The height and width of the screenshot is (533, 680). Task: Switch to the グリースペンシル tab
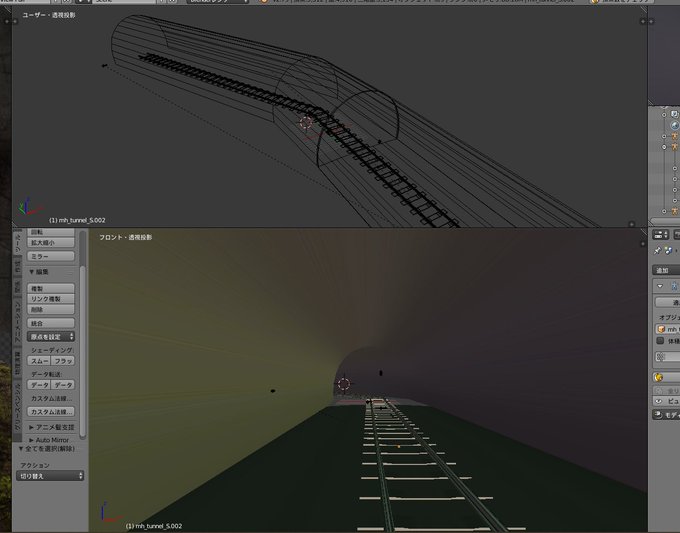point(17,407)
